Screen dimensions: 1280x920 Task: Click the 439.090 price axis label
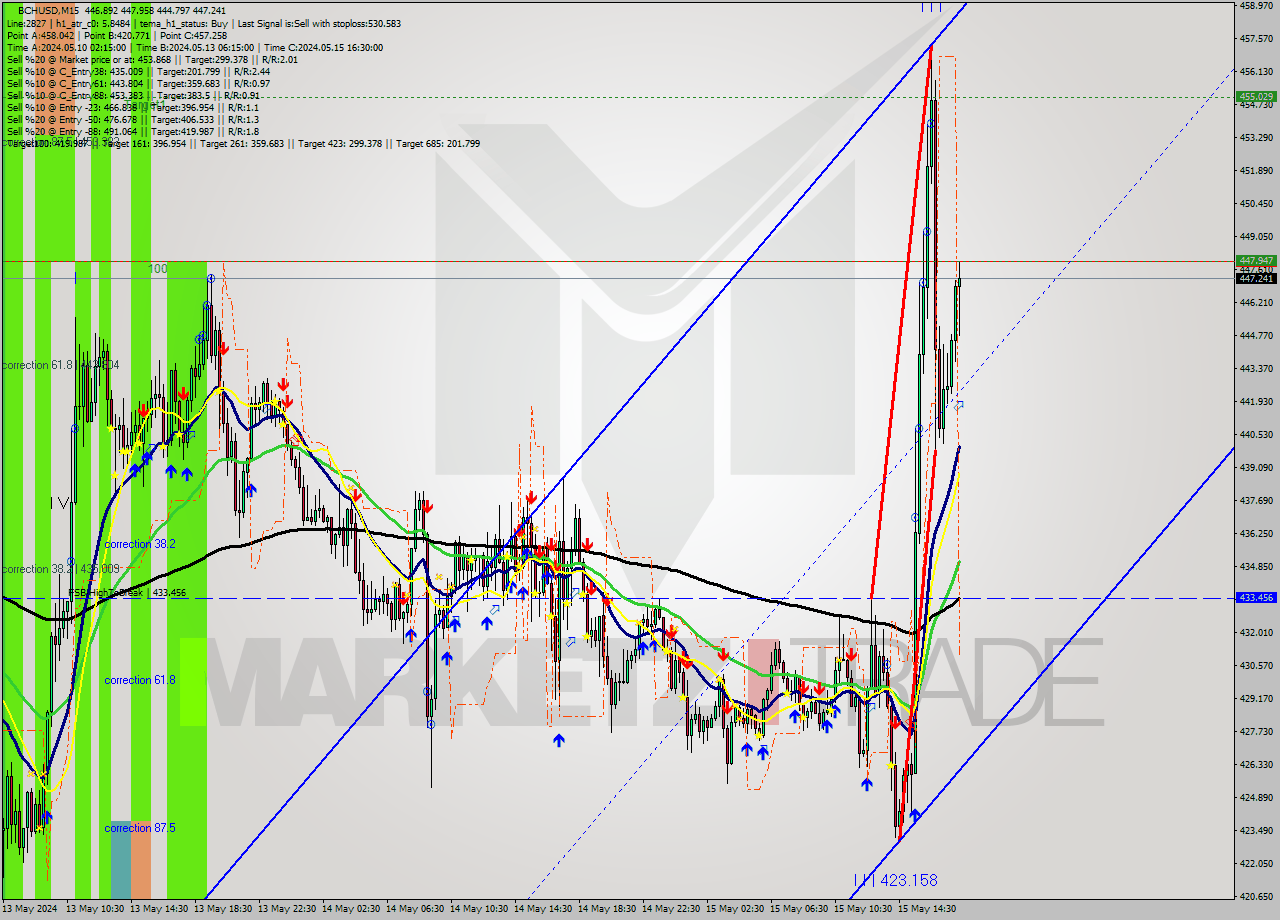[x=1256, y=468]
